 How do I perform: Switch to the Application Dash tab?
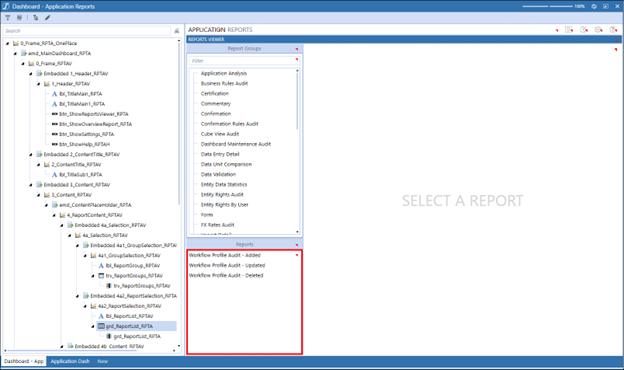click(70, 361)
